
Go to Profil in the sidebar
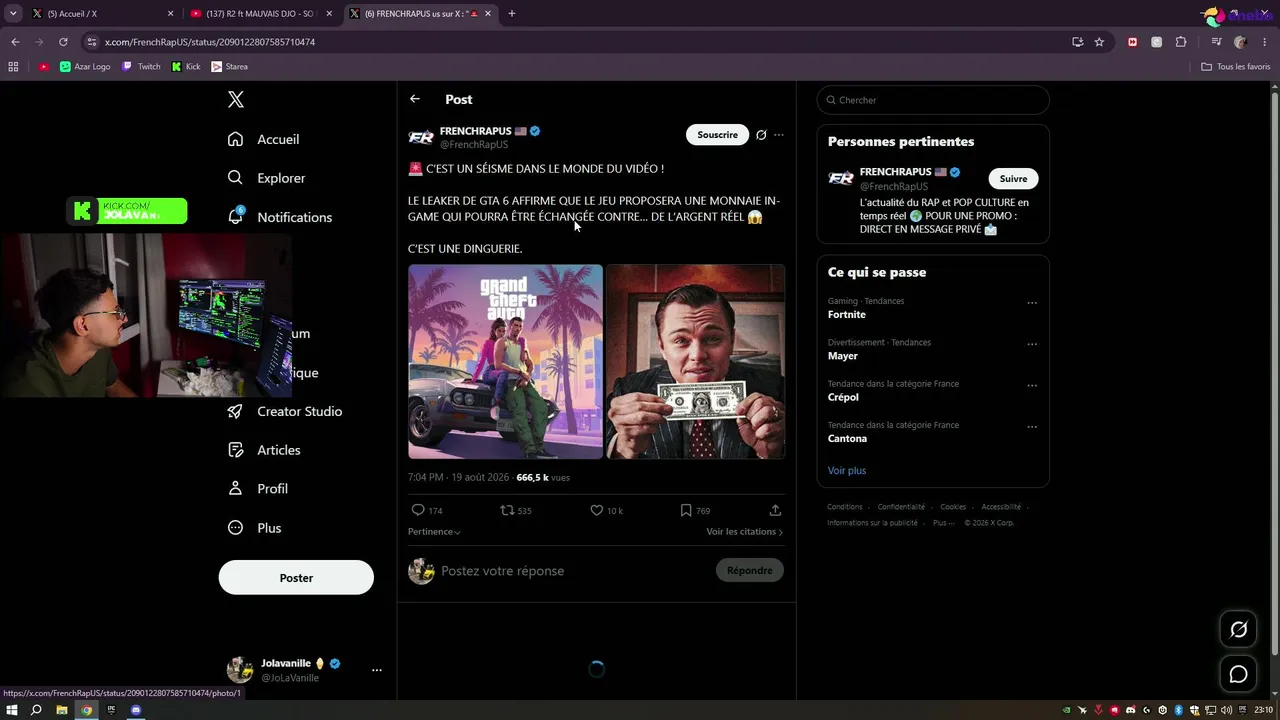(258, 489)
